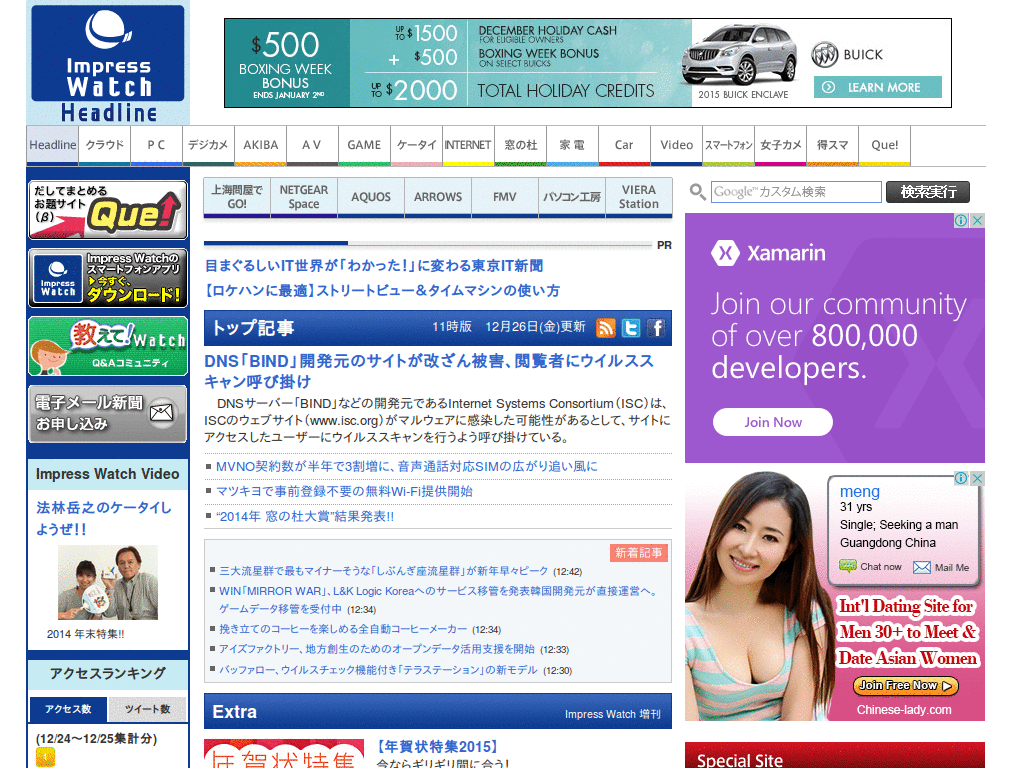Click Join Free Now button in dating ad
This screenshot has height=768, width=1024.
tap(906, 685)
